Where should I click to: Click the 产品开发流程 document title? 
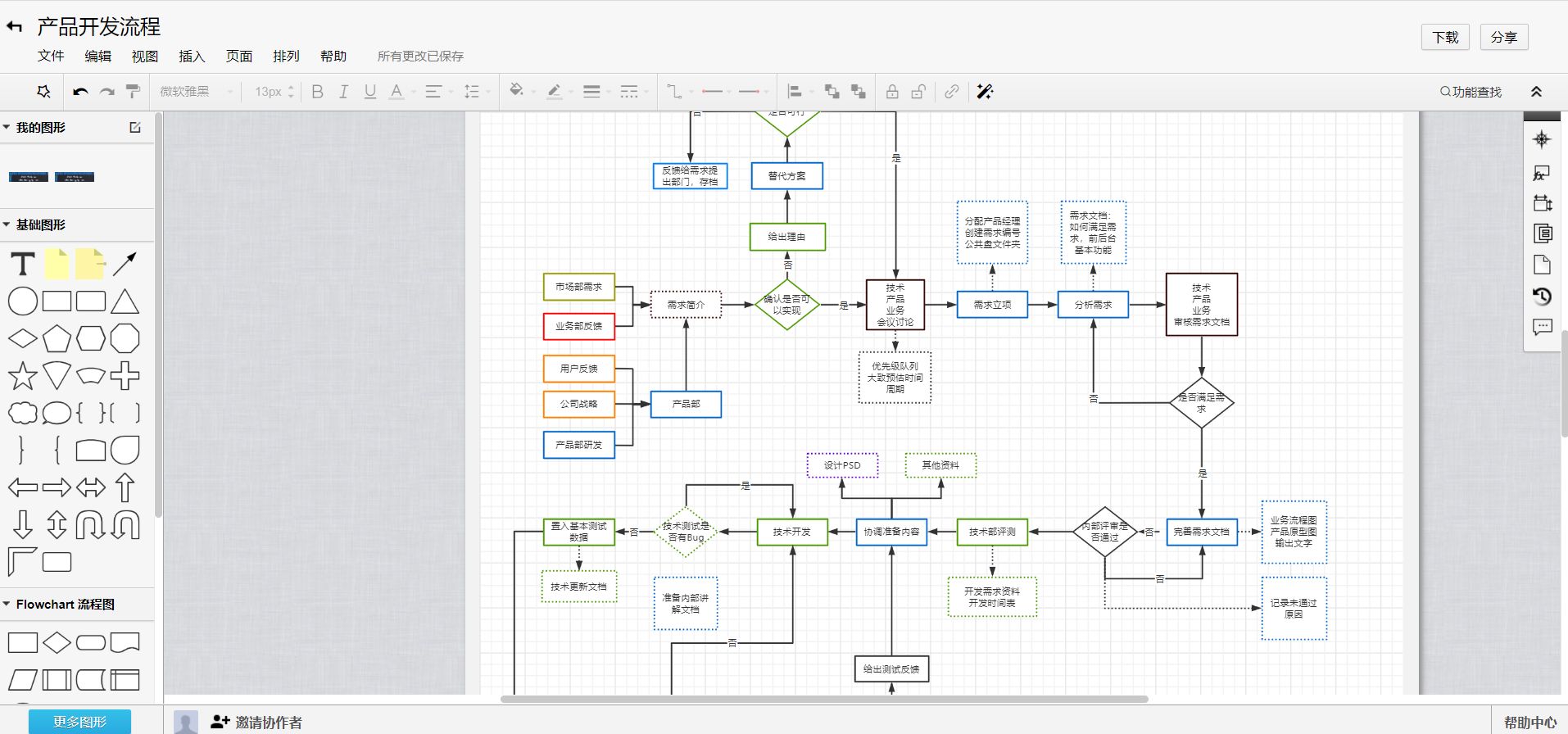(99, 27)
